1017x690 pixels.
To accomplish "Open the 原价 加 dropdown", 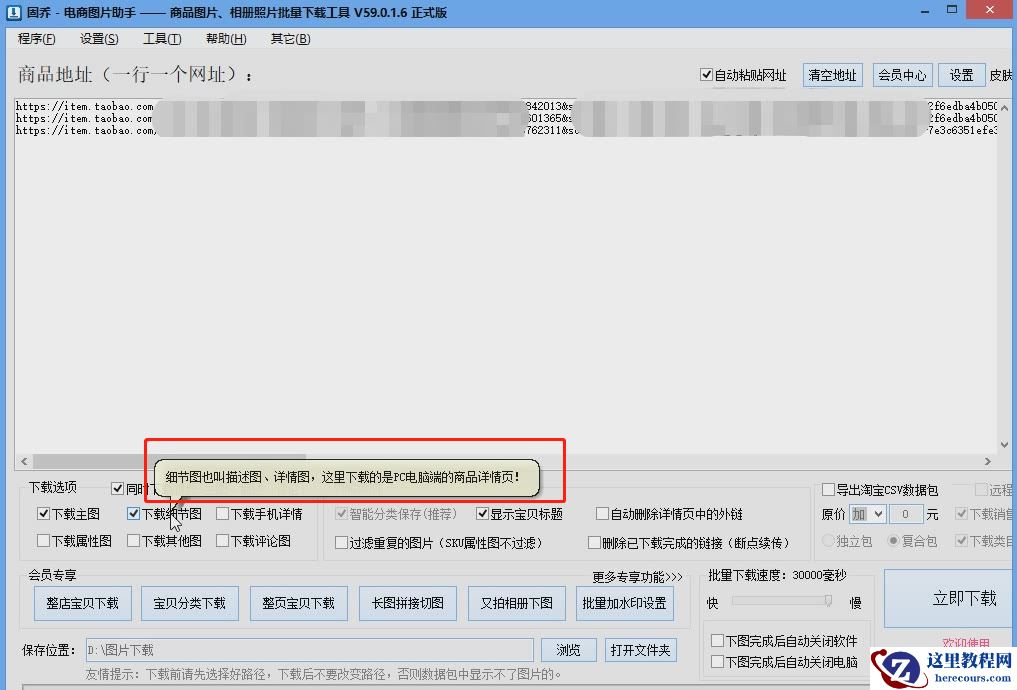I will click(x=866, y=513).
